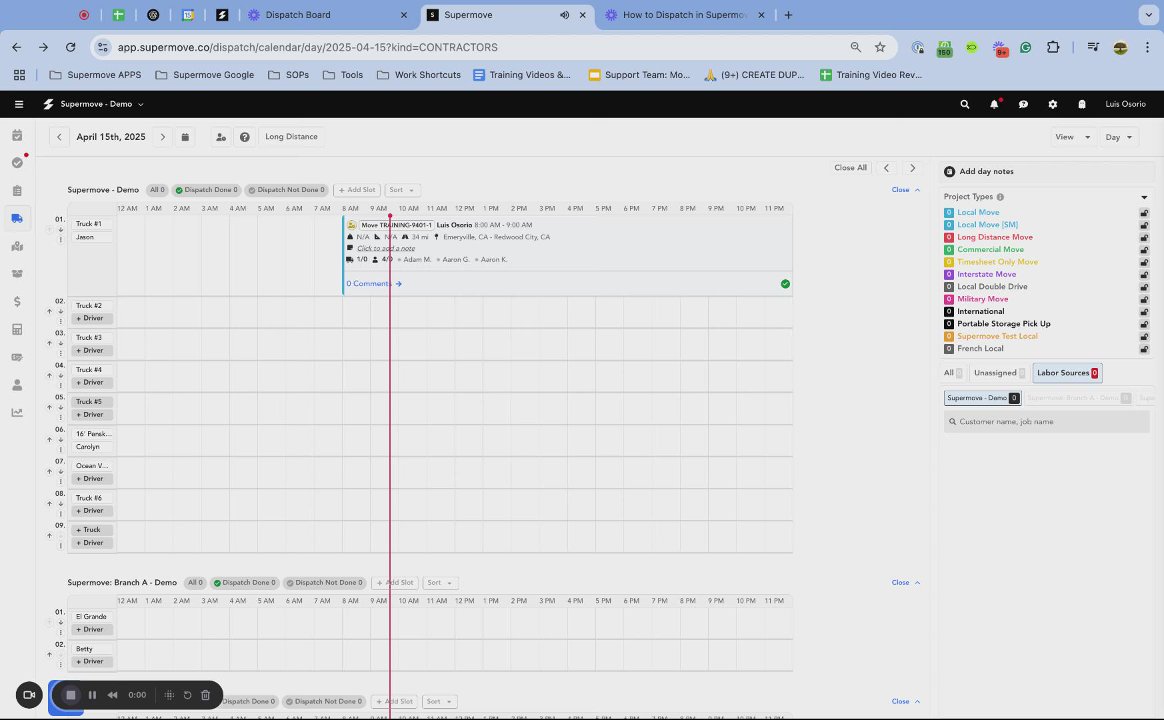The image size is (1164, 720).
Task: Open Chrome tab list dropdown
Action: pyautogui.click(x=1147, y=15)
